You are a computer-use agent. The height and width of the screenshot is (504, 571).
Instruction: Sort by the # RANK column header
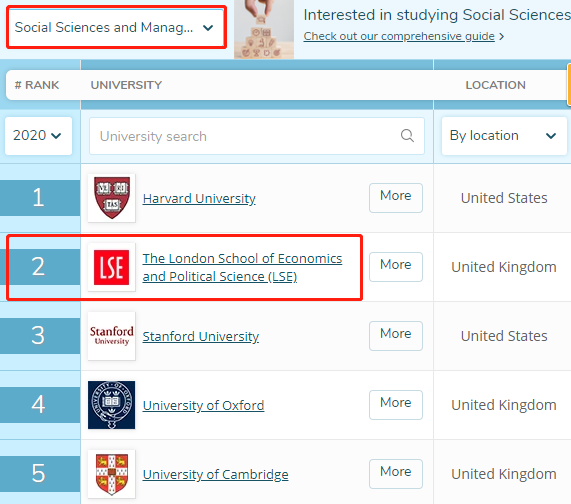tap(37, 85)
